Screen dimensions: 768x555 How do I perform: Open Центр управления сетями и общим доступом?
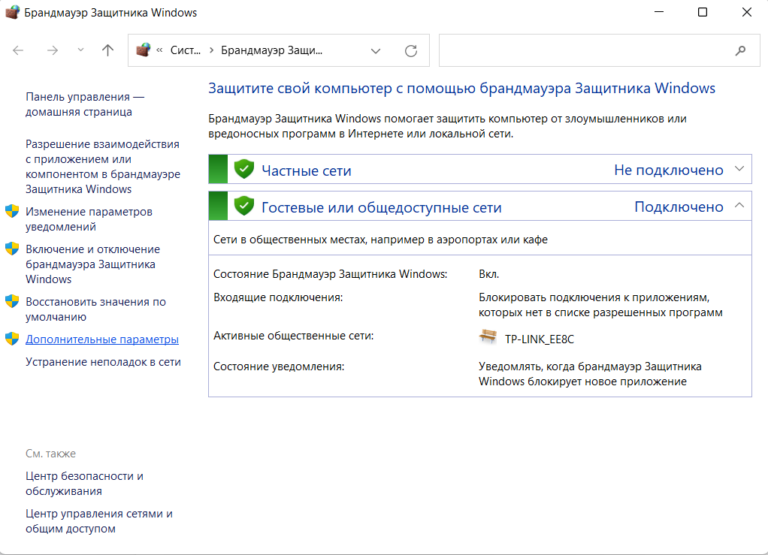(99, 521)
